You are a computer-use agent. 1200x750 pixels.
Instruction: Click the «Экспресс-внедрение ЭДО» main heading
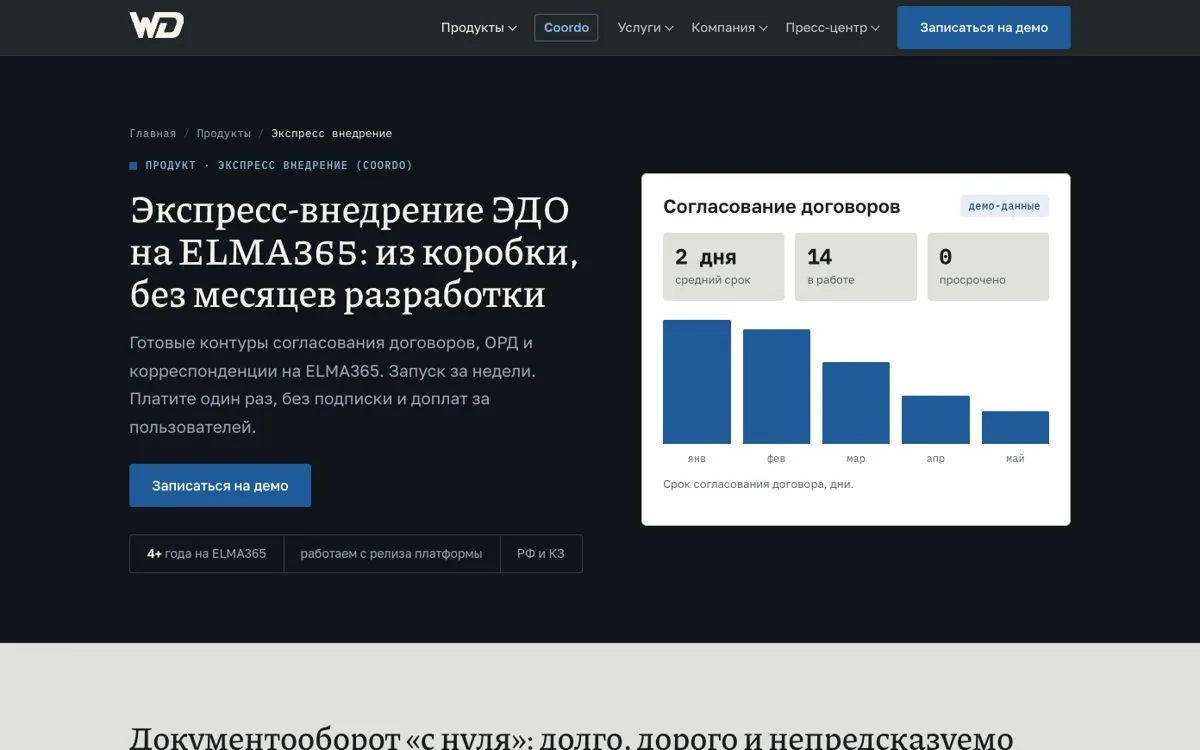pyautogui.click(x=354, y=253)
